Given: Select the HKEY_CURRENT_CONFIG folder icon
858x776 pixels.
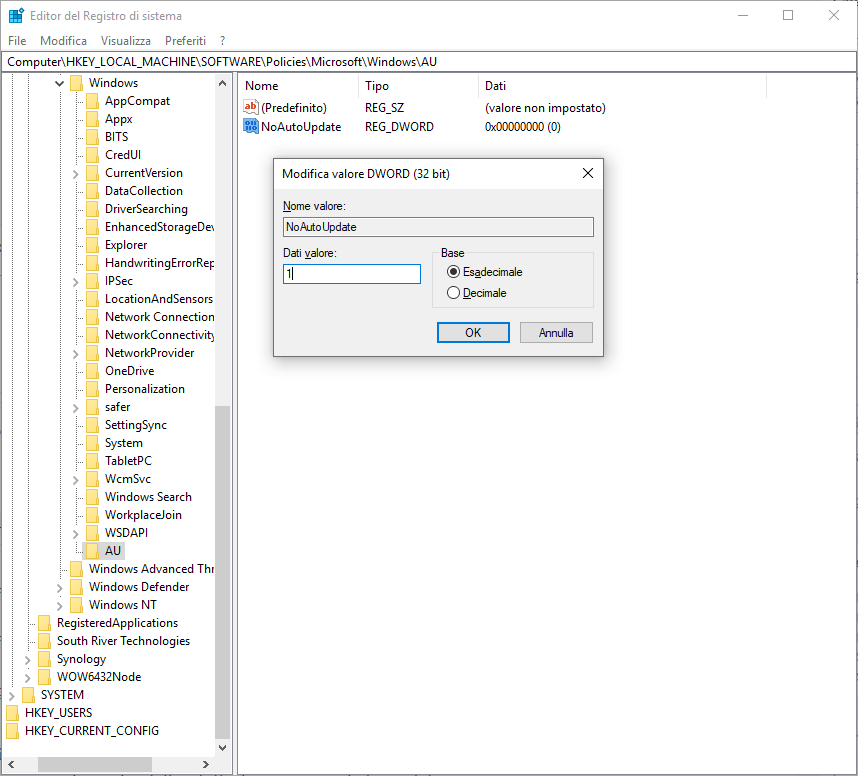Looking at the screenshot, I should point(13,731).
